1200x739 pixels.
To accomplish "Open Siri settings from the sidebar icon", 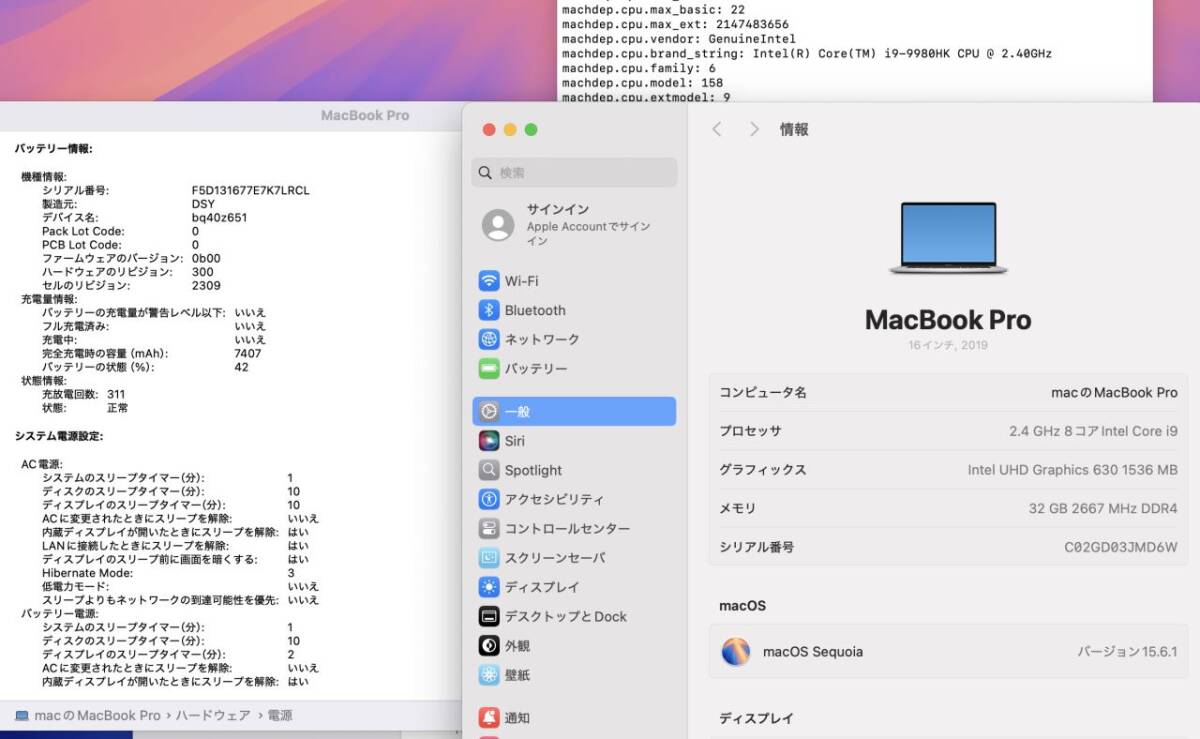I will click(489, 440).
